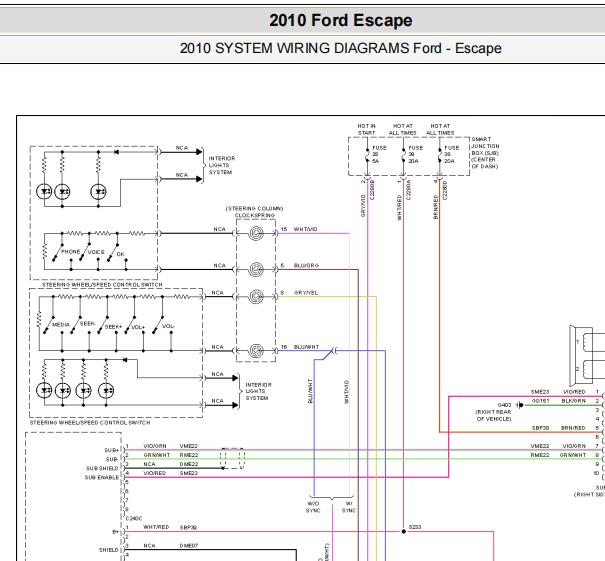Click the splice dot at S233

click(404, 531)
